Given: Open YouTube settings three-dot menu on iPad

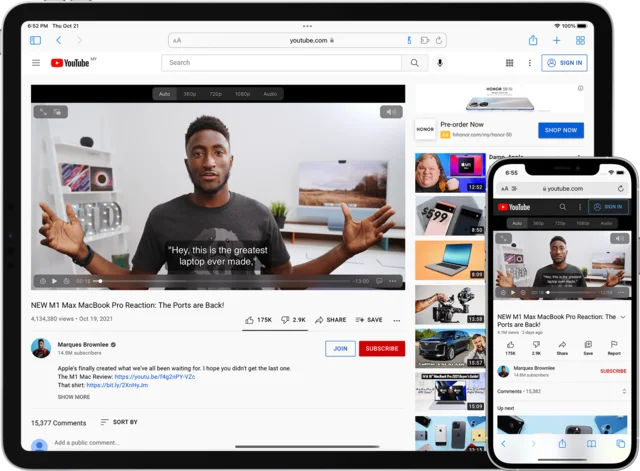Looking at the screenshot, I should point(530,63).
